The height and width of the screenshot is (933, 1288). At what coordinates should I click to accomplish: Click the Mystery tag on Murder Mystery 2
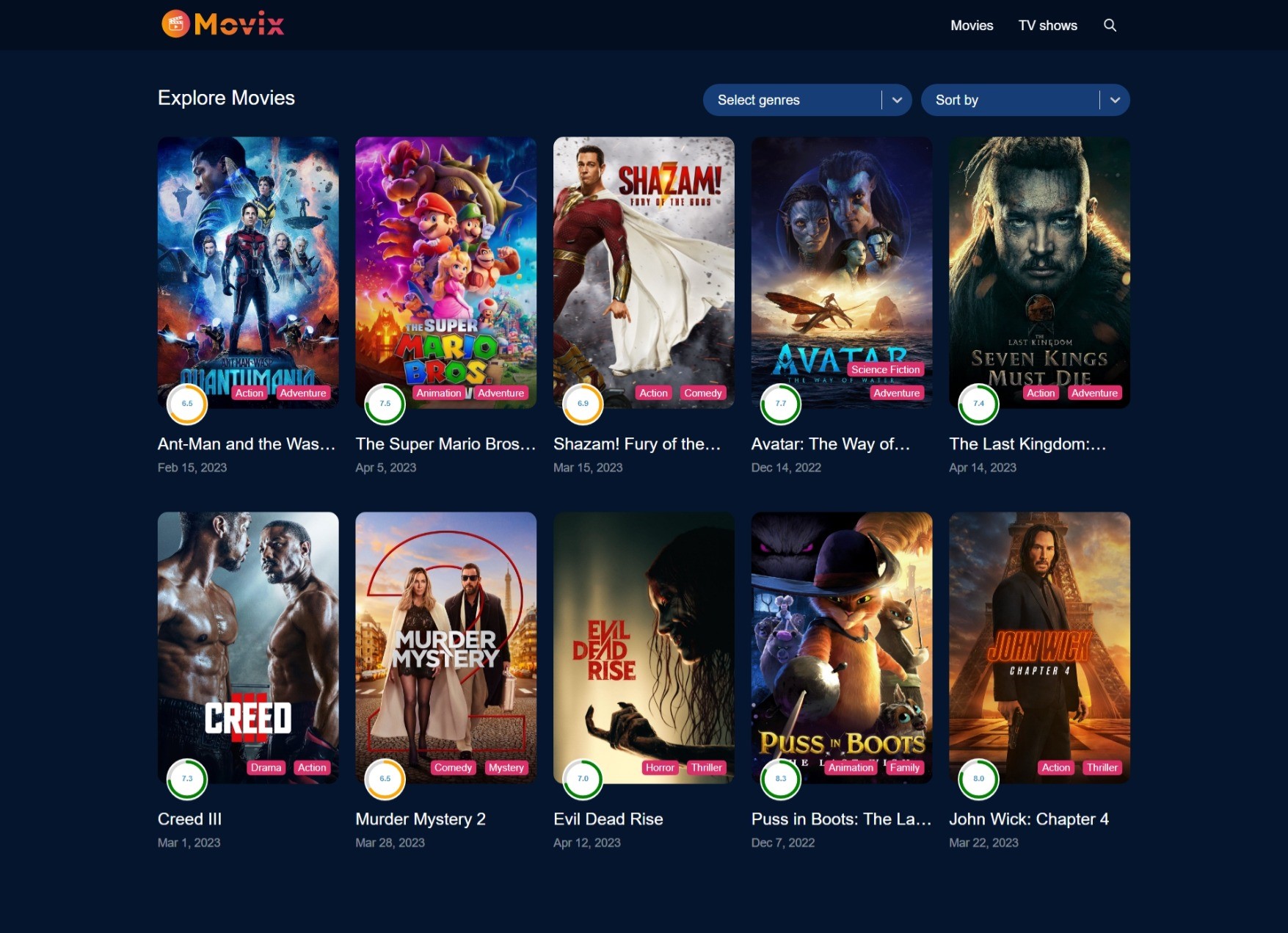tap(506, 768)
